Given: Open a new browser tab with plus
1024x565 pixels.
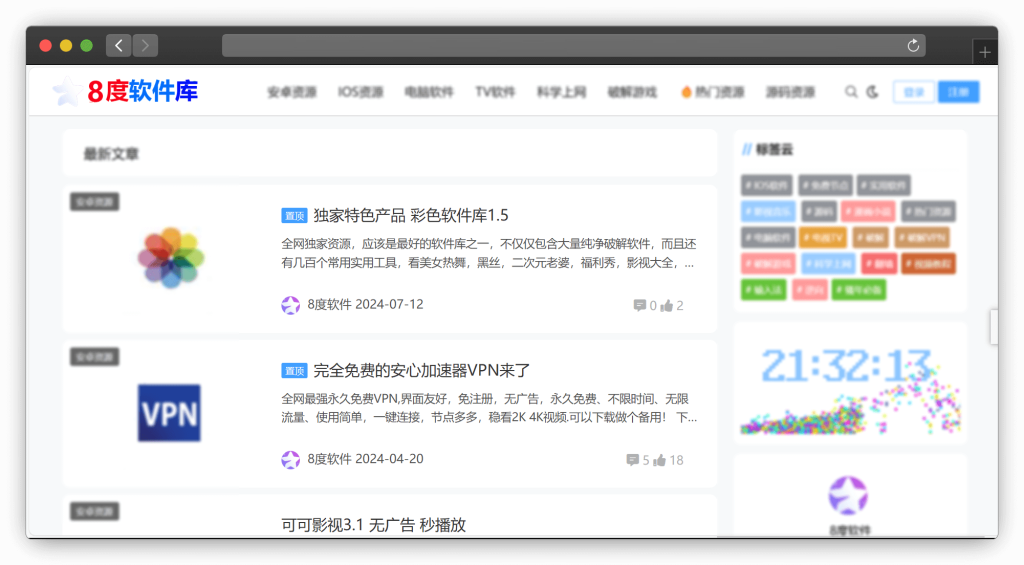Looking at the screenshot, I should pyautogui.click(x=985, y=52).
